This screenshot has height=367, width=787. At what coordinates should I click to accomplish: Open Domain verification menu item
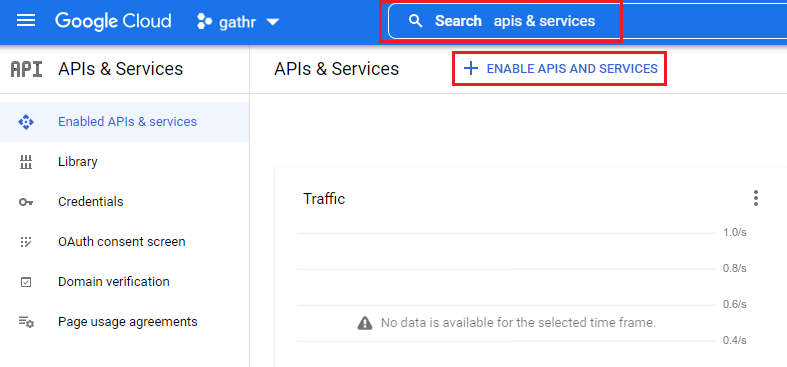coord(124,282)
